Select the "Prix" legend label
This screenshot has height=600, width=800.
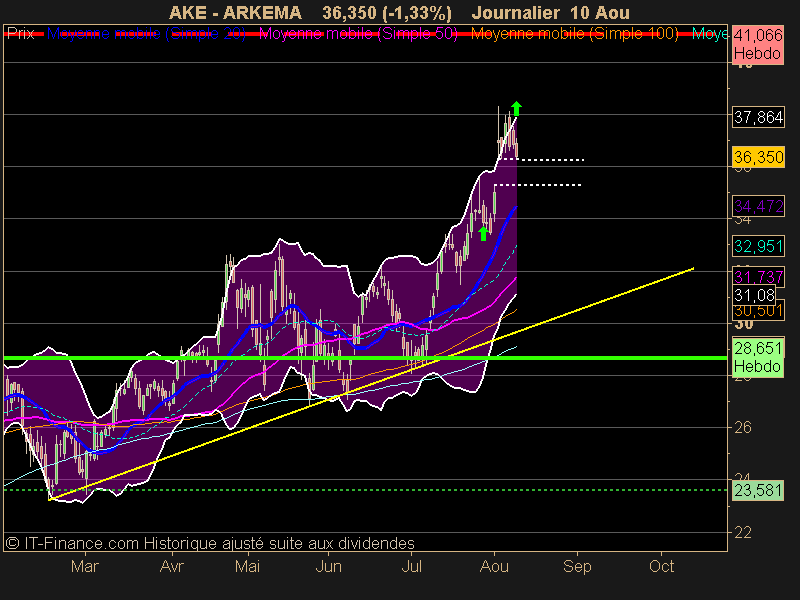tap(20, 34)
